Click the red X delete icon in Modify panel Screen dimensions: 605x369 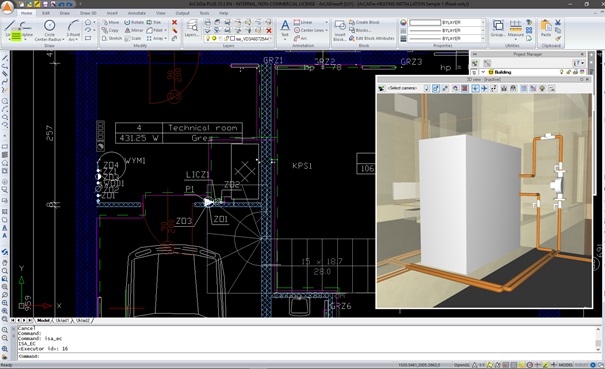click(174, 22)
